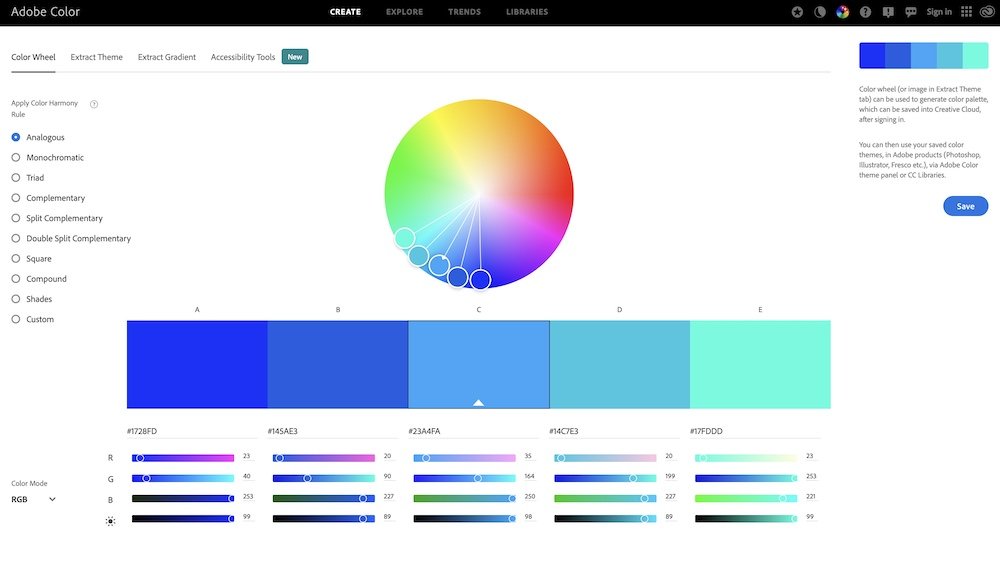Viewport: 1000px width, 563px height.
Task: Click the hex field #17FDDD
Action: coord(755,431)
